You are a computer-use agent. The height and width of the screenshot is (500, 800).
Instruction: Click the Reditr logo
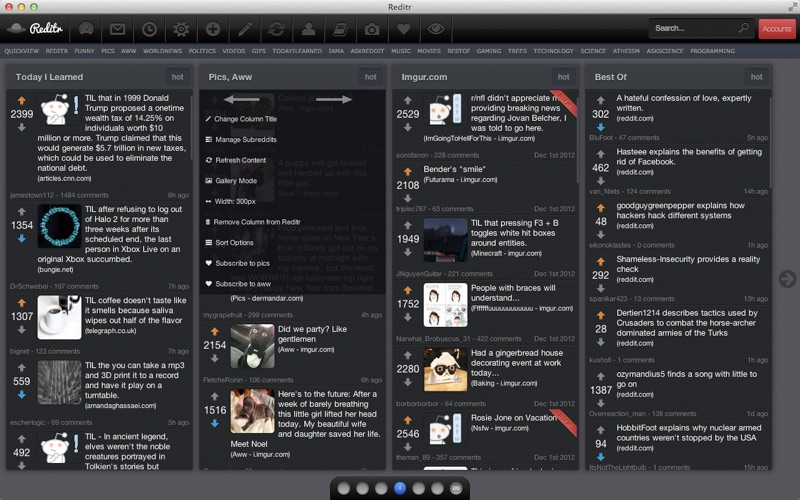[35, 29]
